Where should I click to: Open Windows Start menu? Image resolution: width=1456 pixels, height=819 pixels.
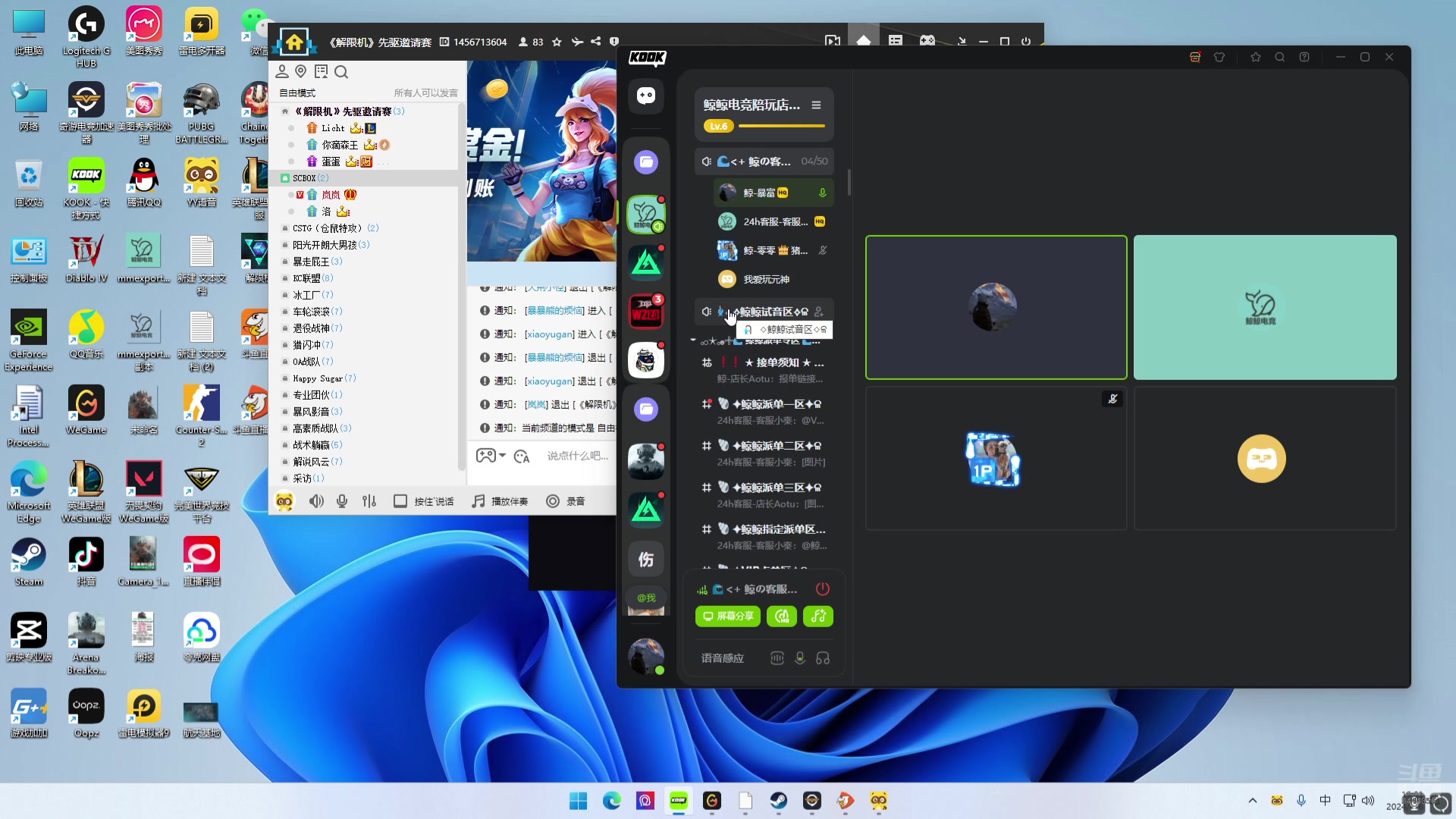[x=579, y=801]
